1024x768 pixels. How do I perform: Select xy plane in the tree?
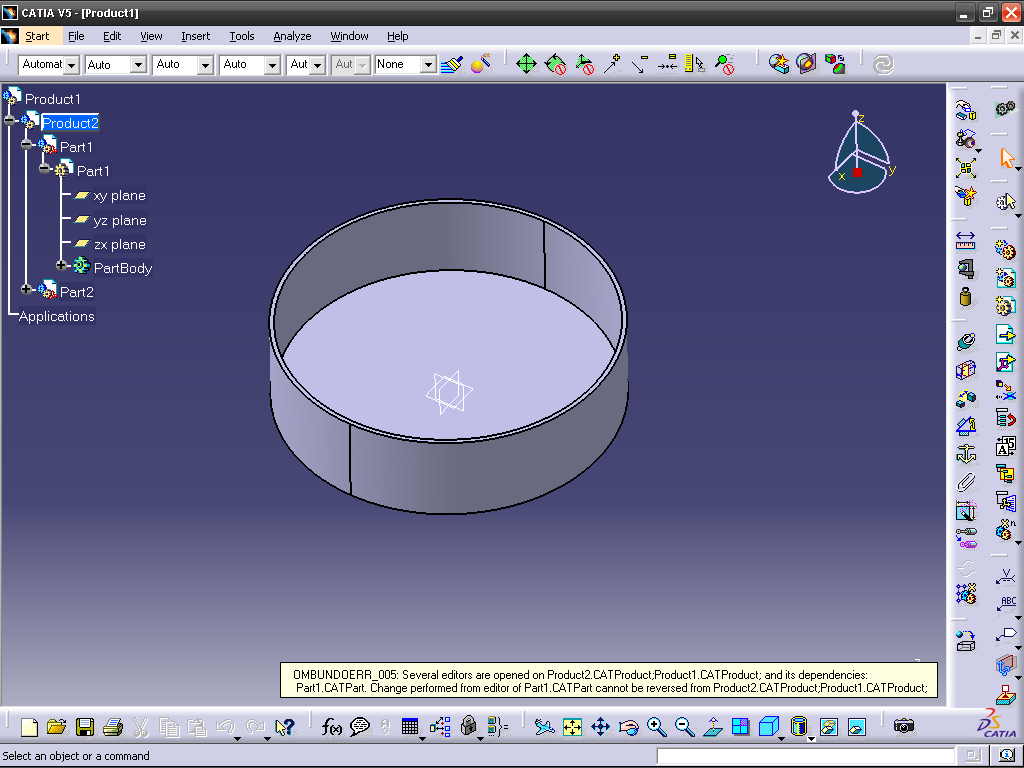click(x=120, y=195)
